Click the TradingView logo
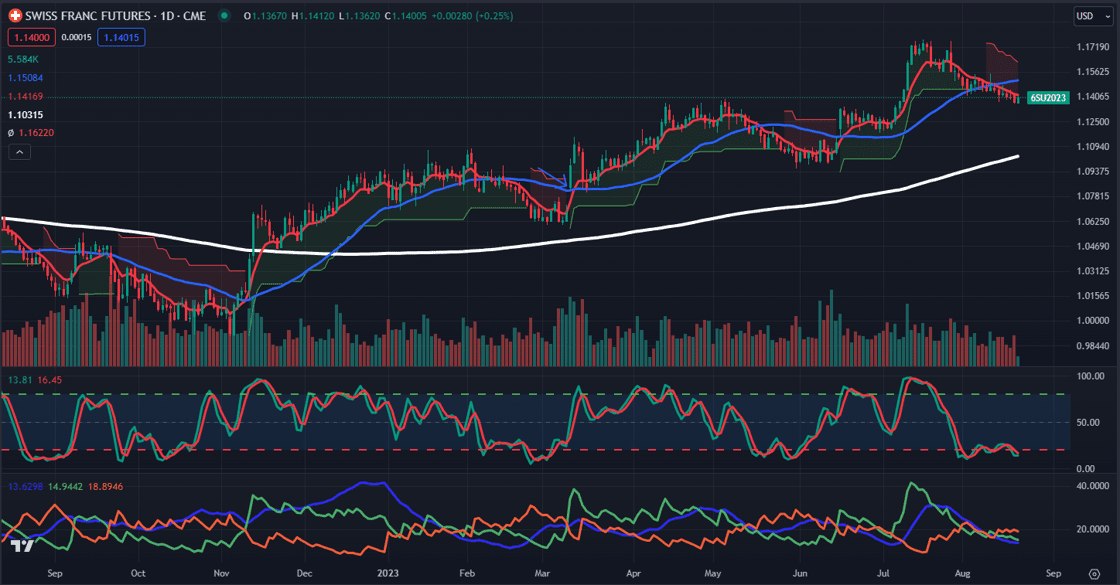The height and width of the screenshot is (585, 1120). [x=21, y=546]
